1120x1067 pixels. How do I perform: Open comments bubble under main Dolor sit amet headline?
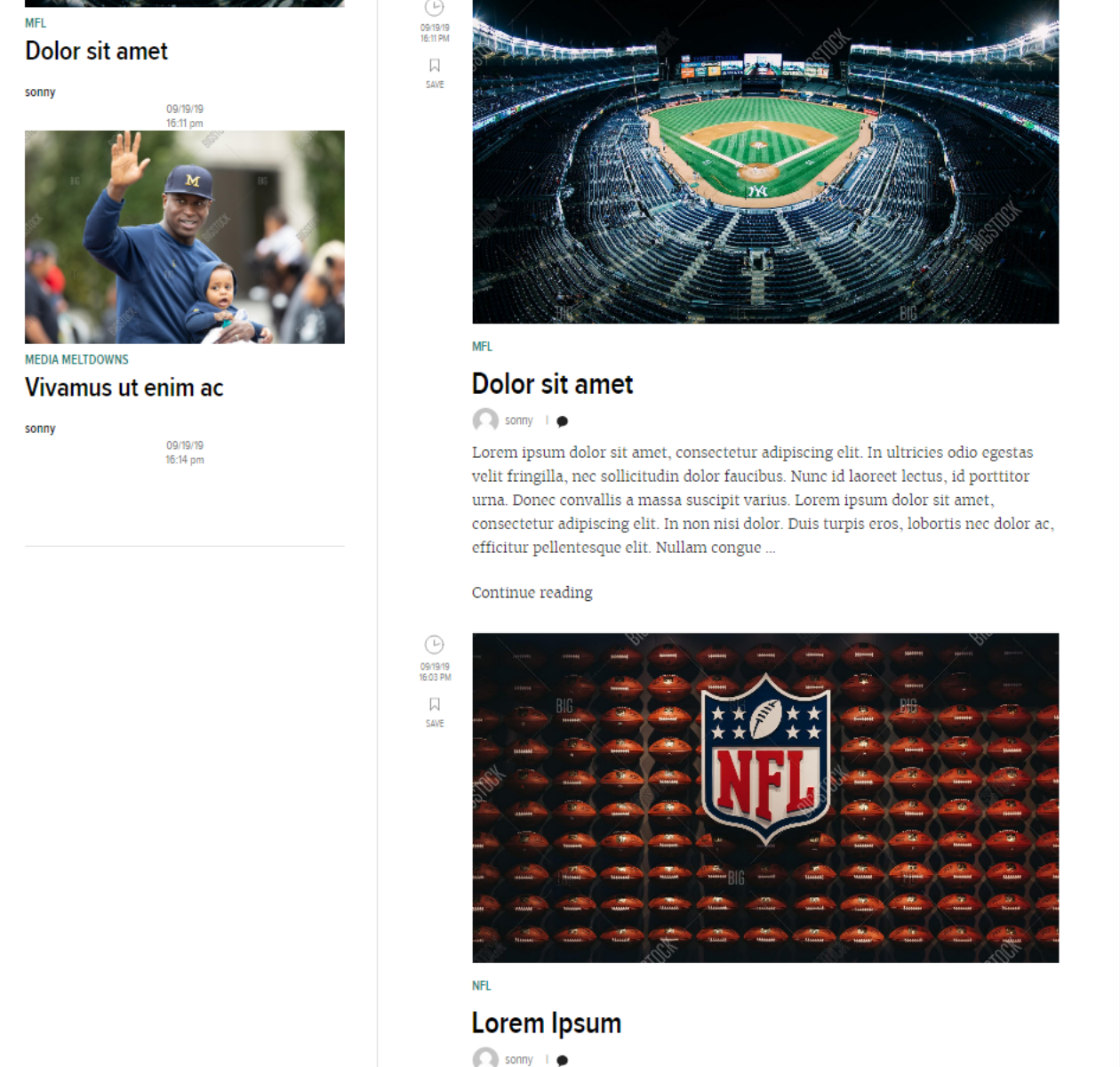pyautogui.click(x=562, y=421)
